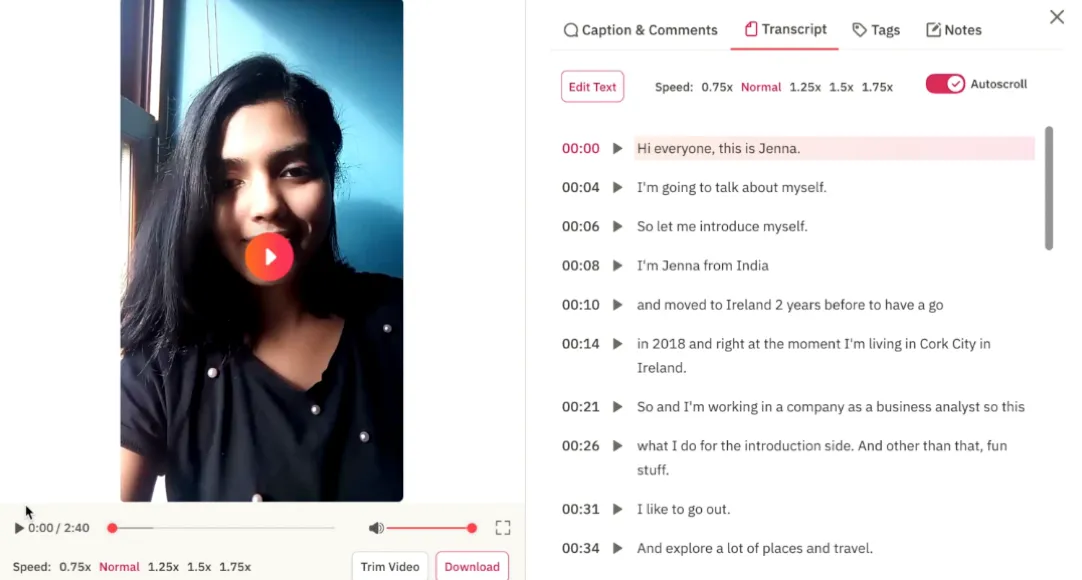Set transcript speed to 1.25x
Screen dimensions: 1082x580
click(x=805, y=87)
